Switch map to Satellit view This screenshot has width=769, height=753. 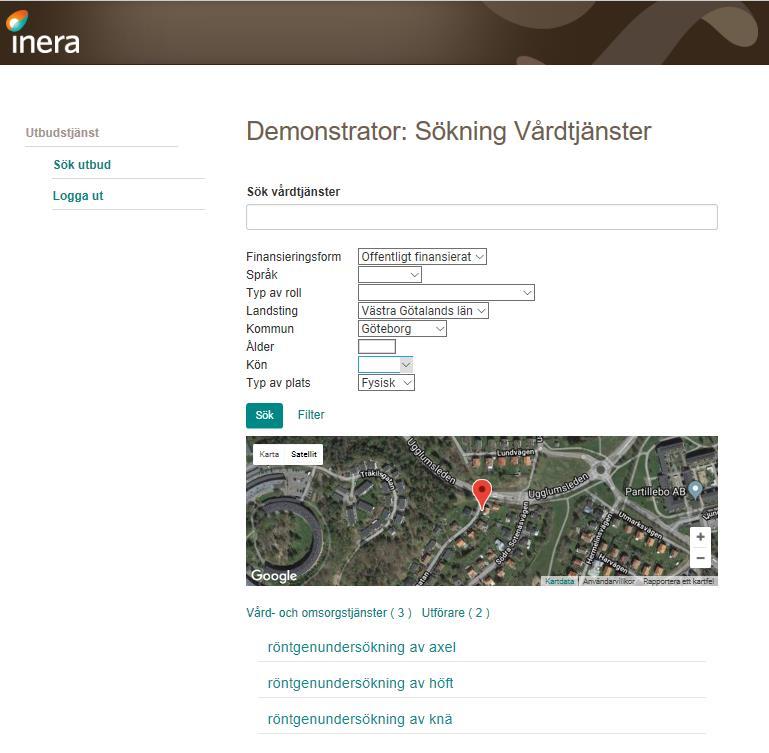point(304,454)
